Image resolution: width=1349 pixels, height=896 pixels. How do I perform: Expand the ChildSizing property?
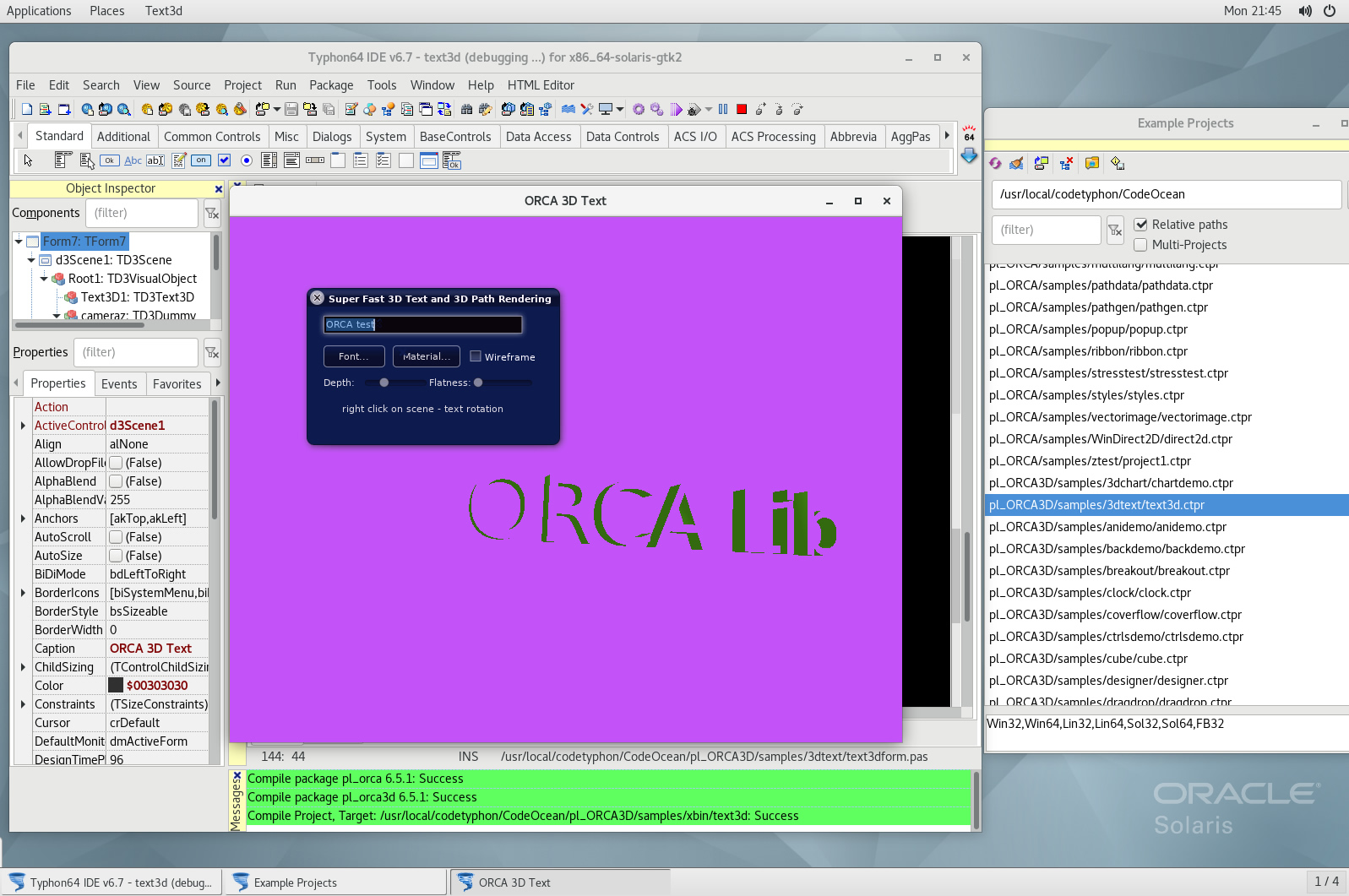(x=23, y=667)
